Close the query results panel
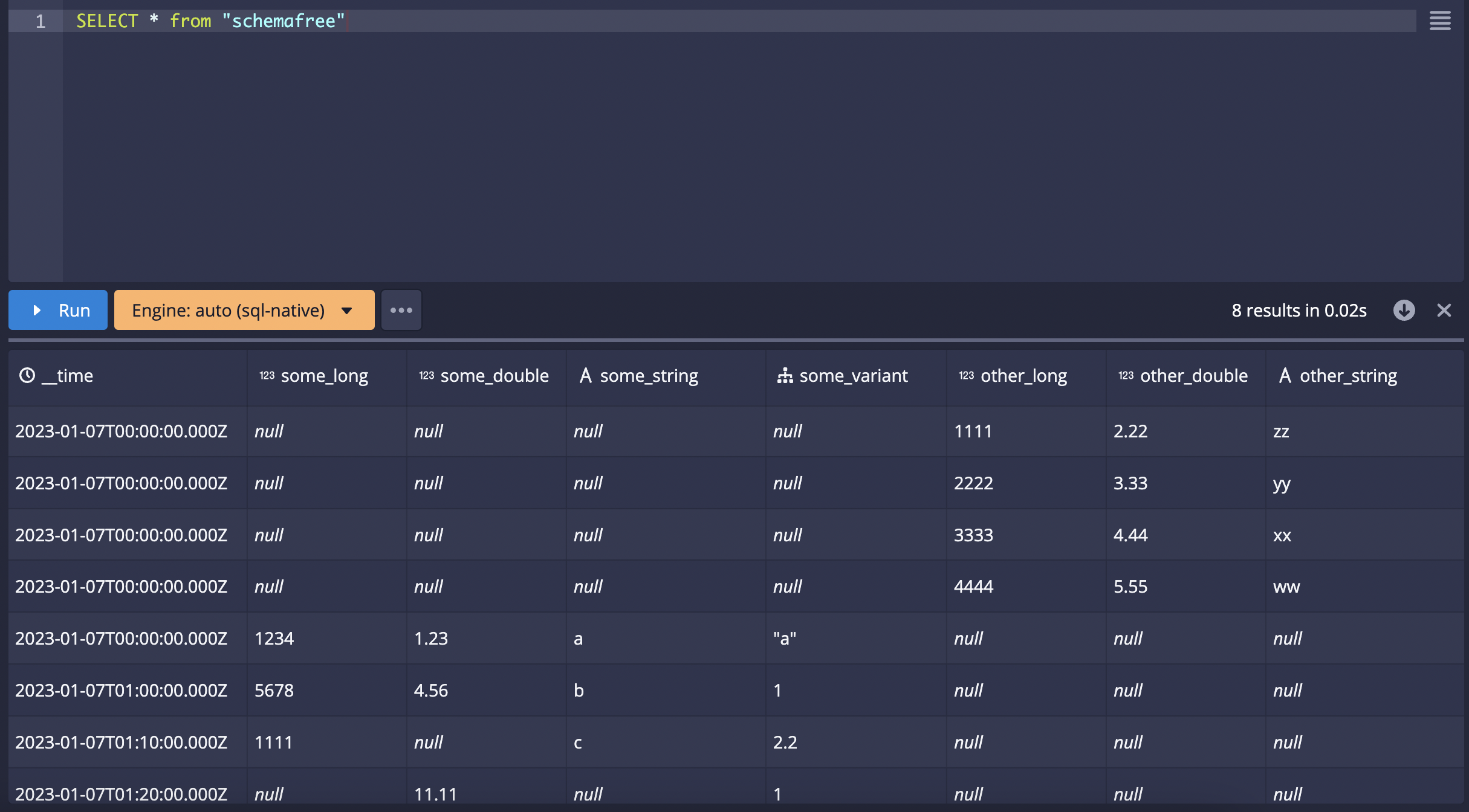The width and height of the screenshot is (1469, 812). coord(1444,311)
